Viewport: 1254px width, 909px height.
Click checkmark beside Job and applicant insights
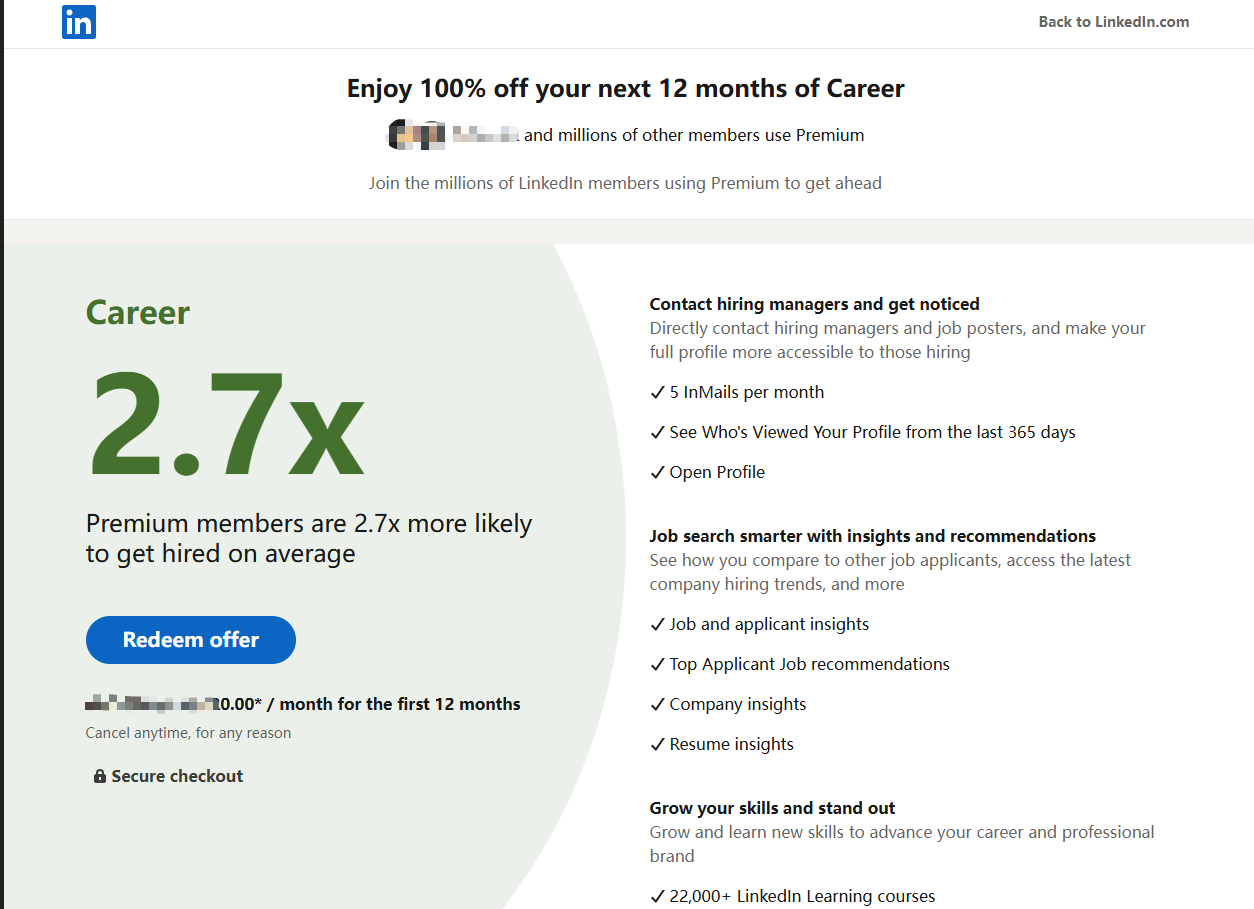coord(657,625)
